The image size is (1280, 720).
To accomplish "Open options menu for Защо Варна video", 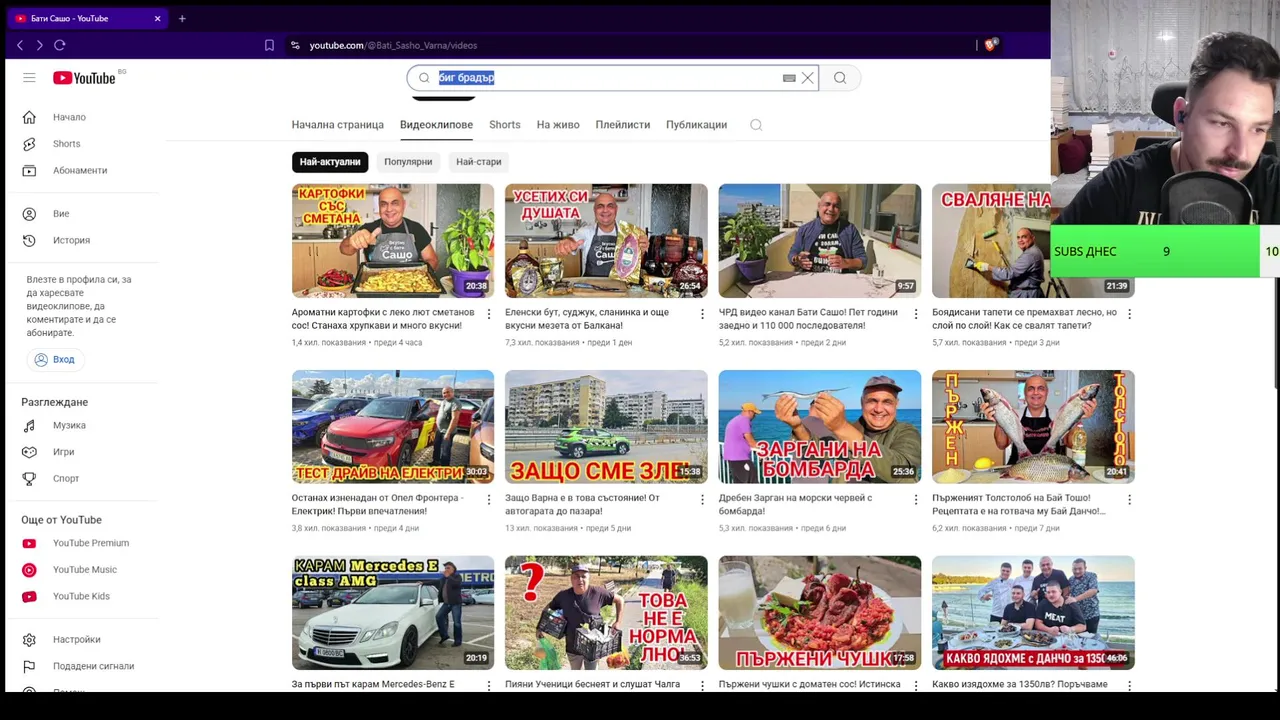I will pyautogui.click(x=702, y=499).
